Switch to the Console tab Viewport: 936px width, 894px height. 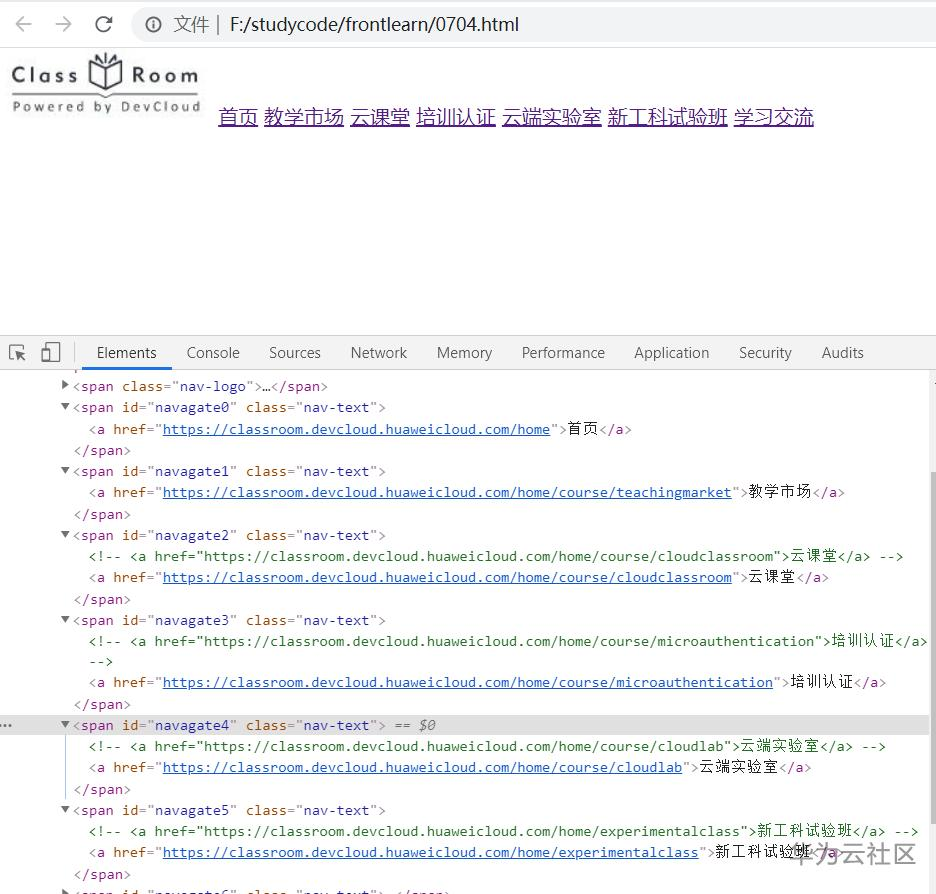click(x=213, y=353)
